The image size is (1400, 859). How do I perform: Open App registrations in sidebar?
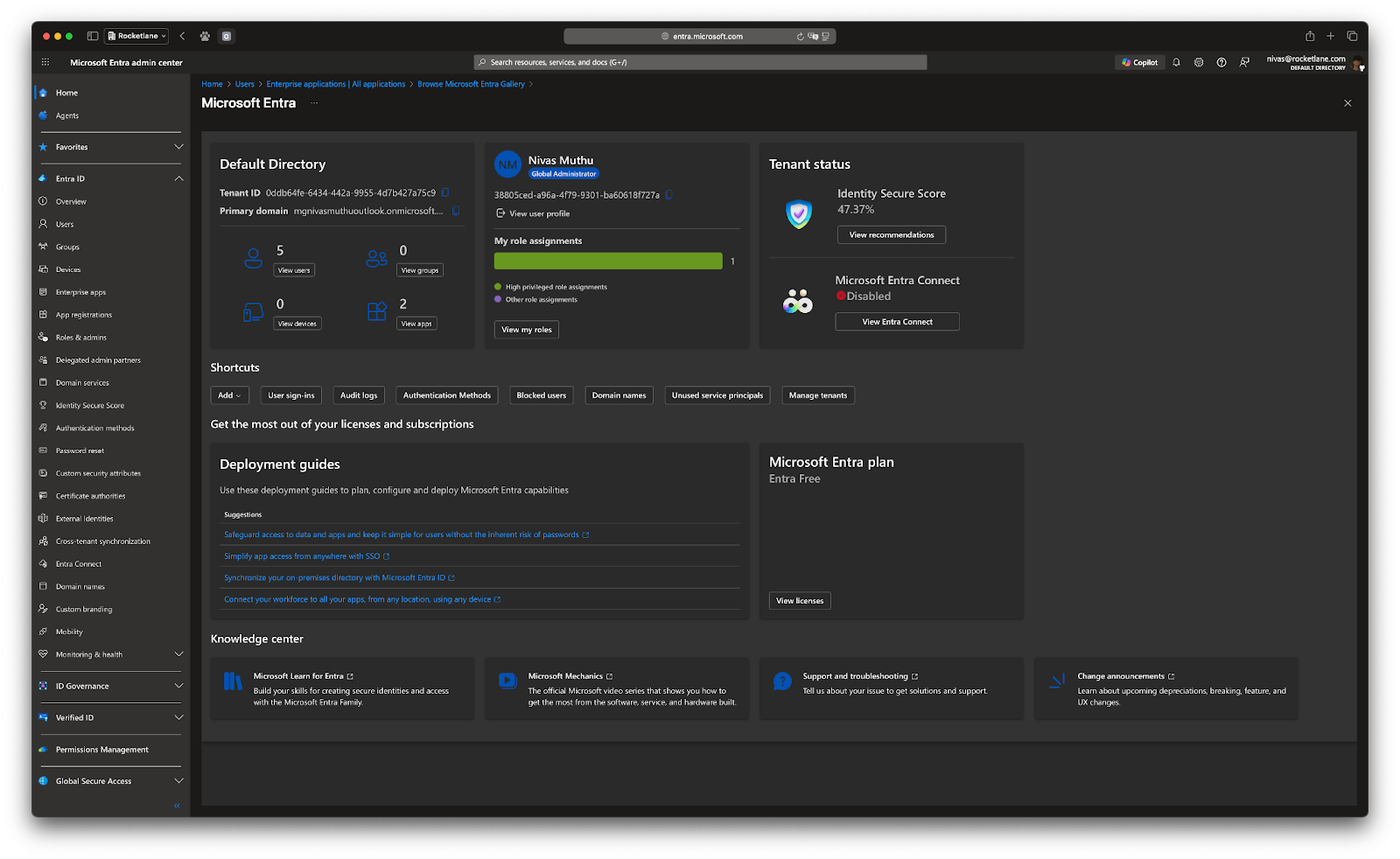(84, 315)
